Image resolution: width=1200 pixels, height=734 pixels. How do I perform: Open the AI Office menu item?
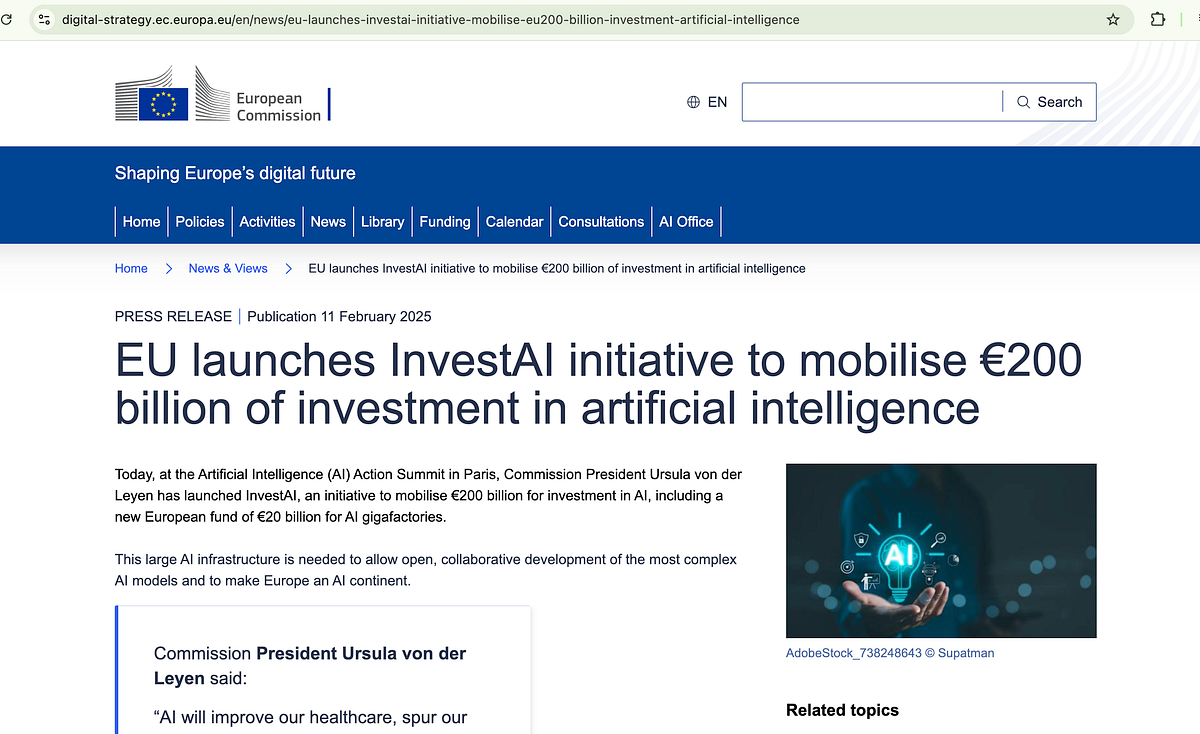coord(686,221)
